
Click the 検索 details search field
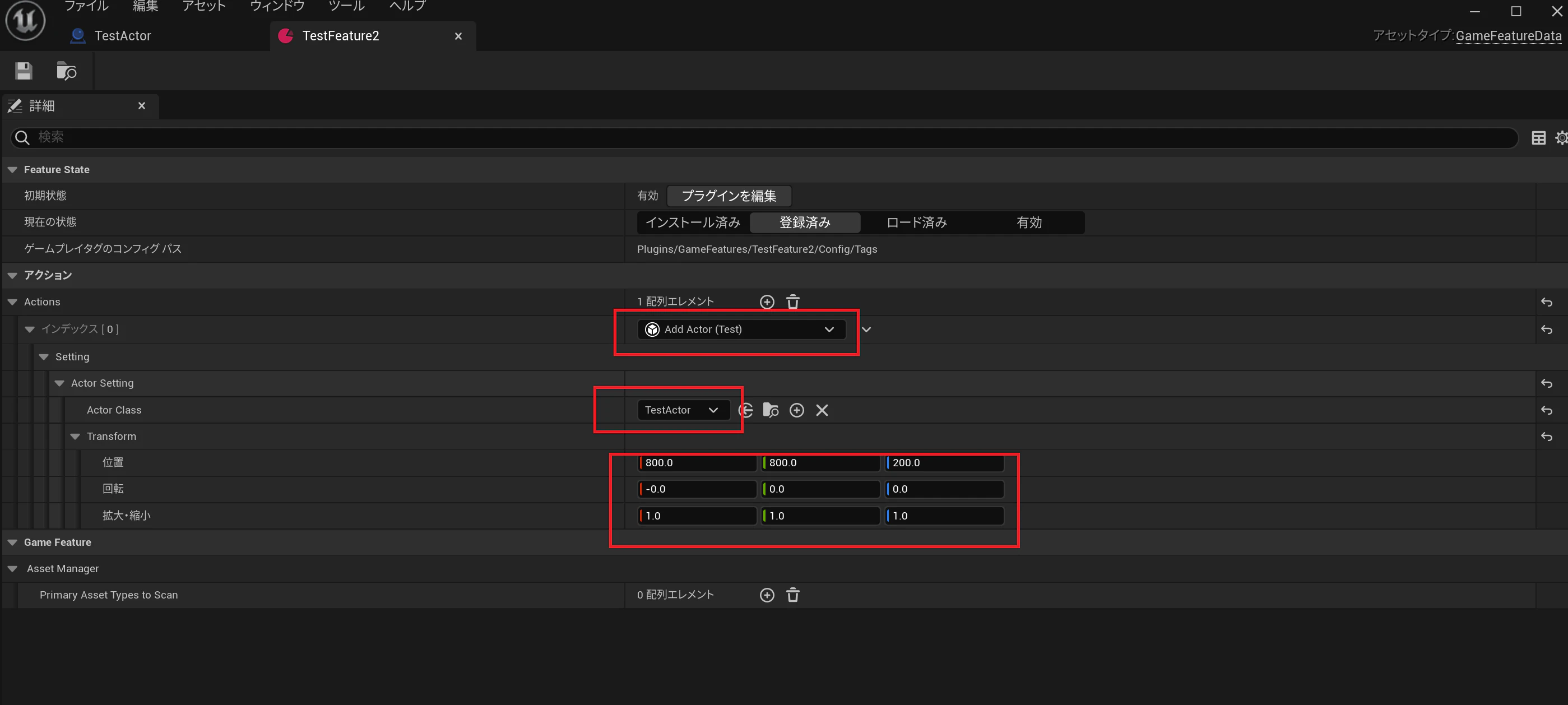pos(763,138)
